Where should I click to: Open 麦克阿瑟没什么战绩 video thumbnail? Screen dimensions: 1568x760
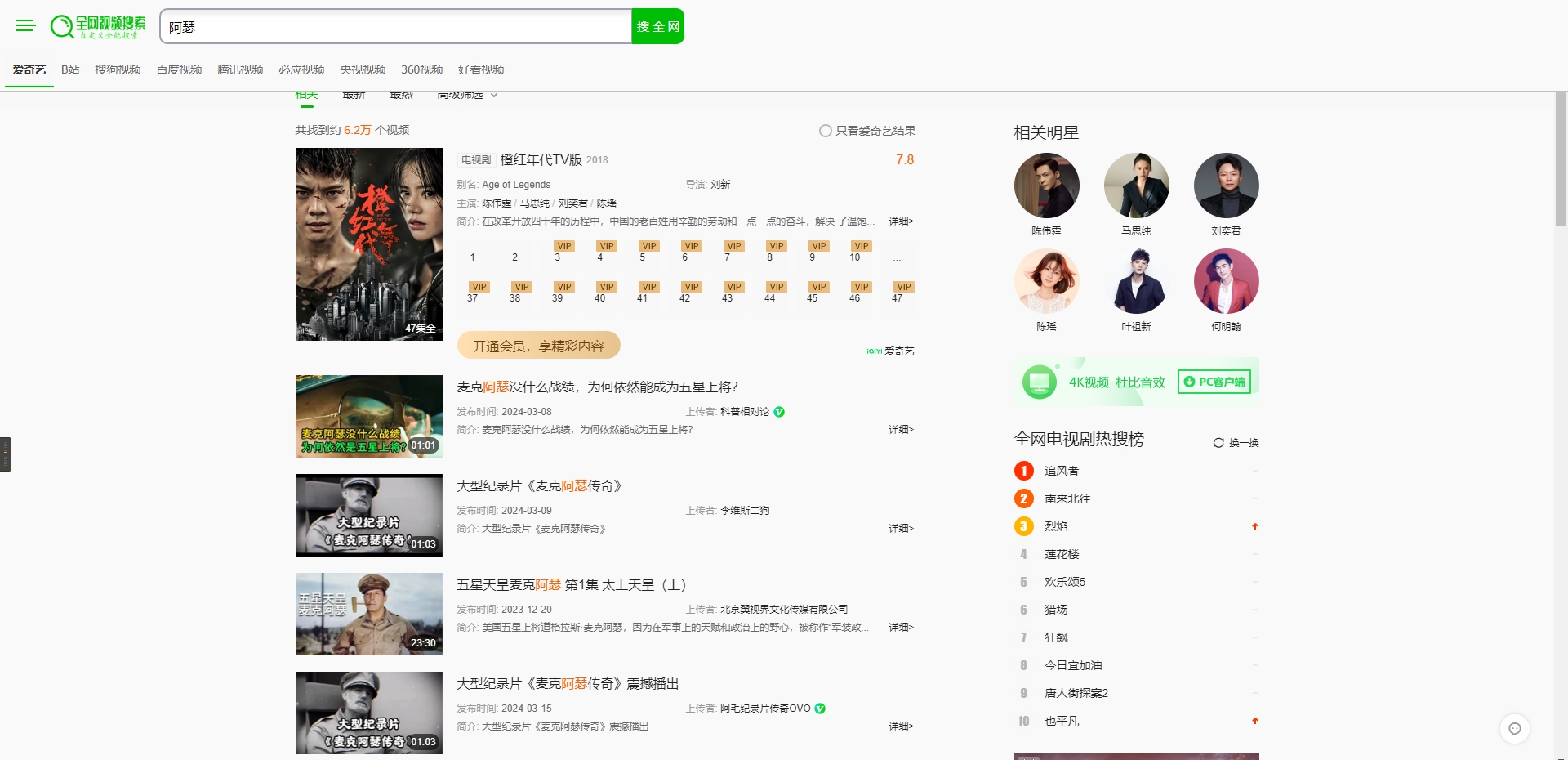[x=369, y=416]
